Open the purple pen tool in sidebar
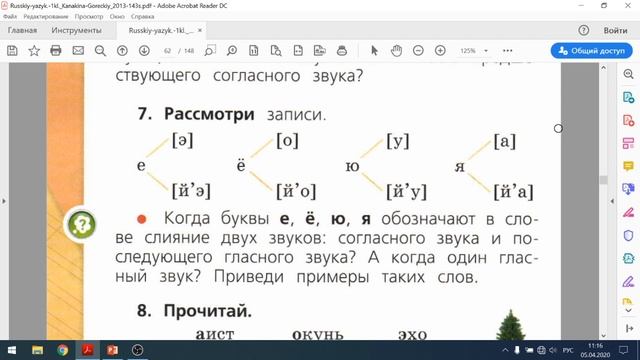 (x=629, y=282)
